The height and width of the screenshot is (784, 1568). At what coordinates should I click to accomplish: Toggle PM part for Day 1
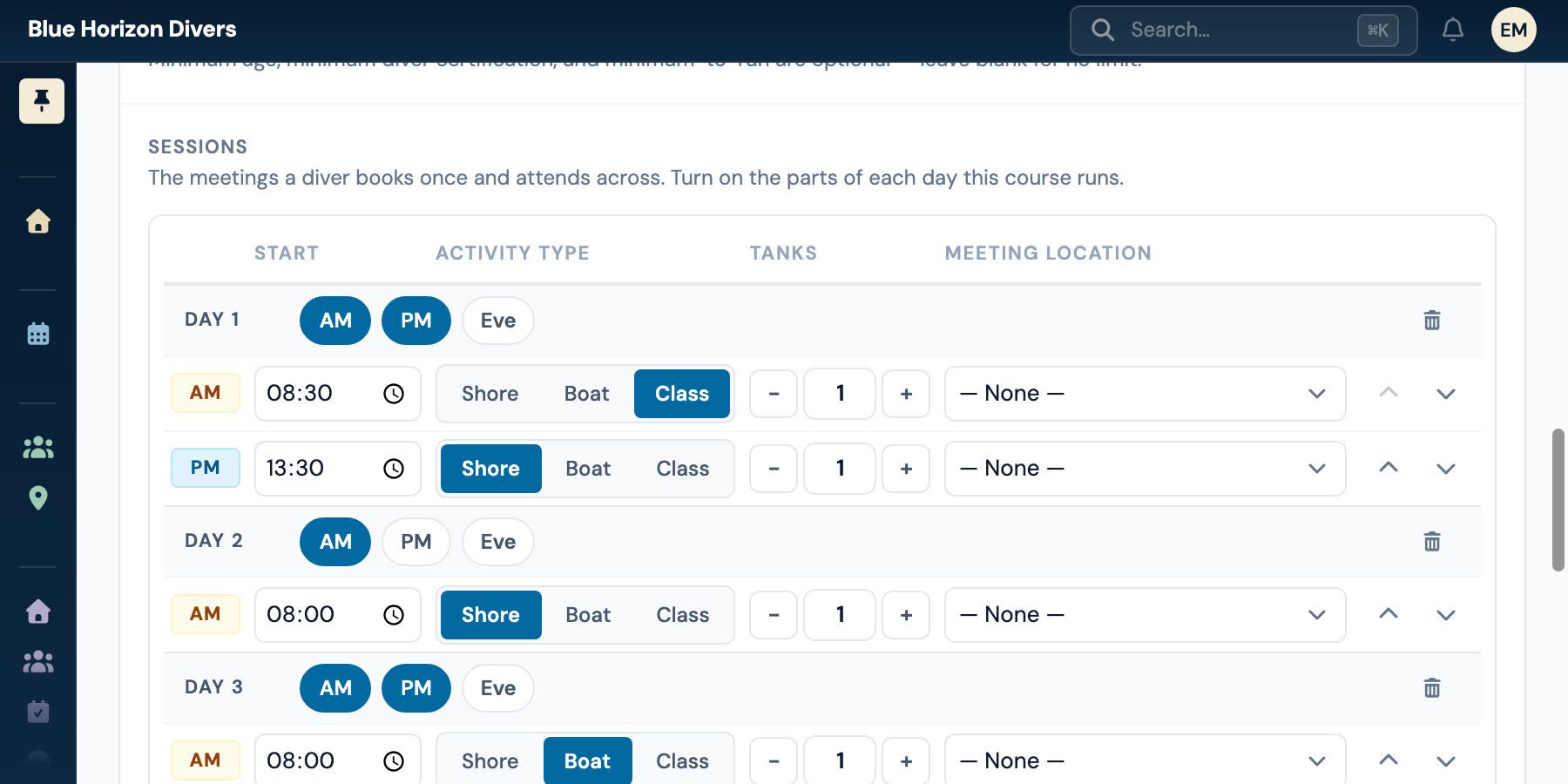(416, 321)
